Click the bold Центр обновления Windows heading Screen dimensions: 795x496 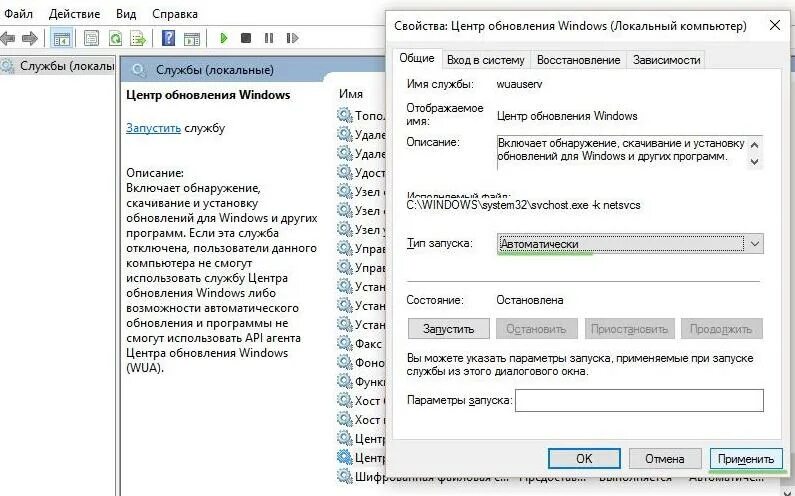[x=208, y=95]
